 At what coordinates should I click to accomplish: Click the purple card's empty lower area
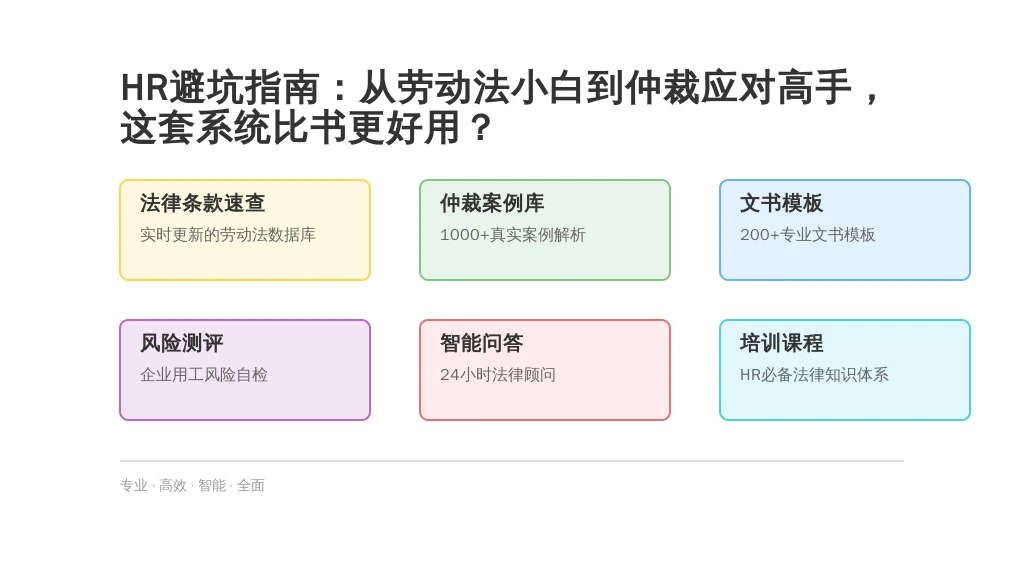(245, 402)
